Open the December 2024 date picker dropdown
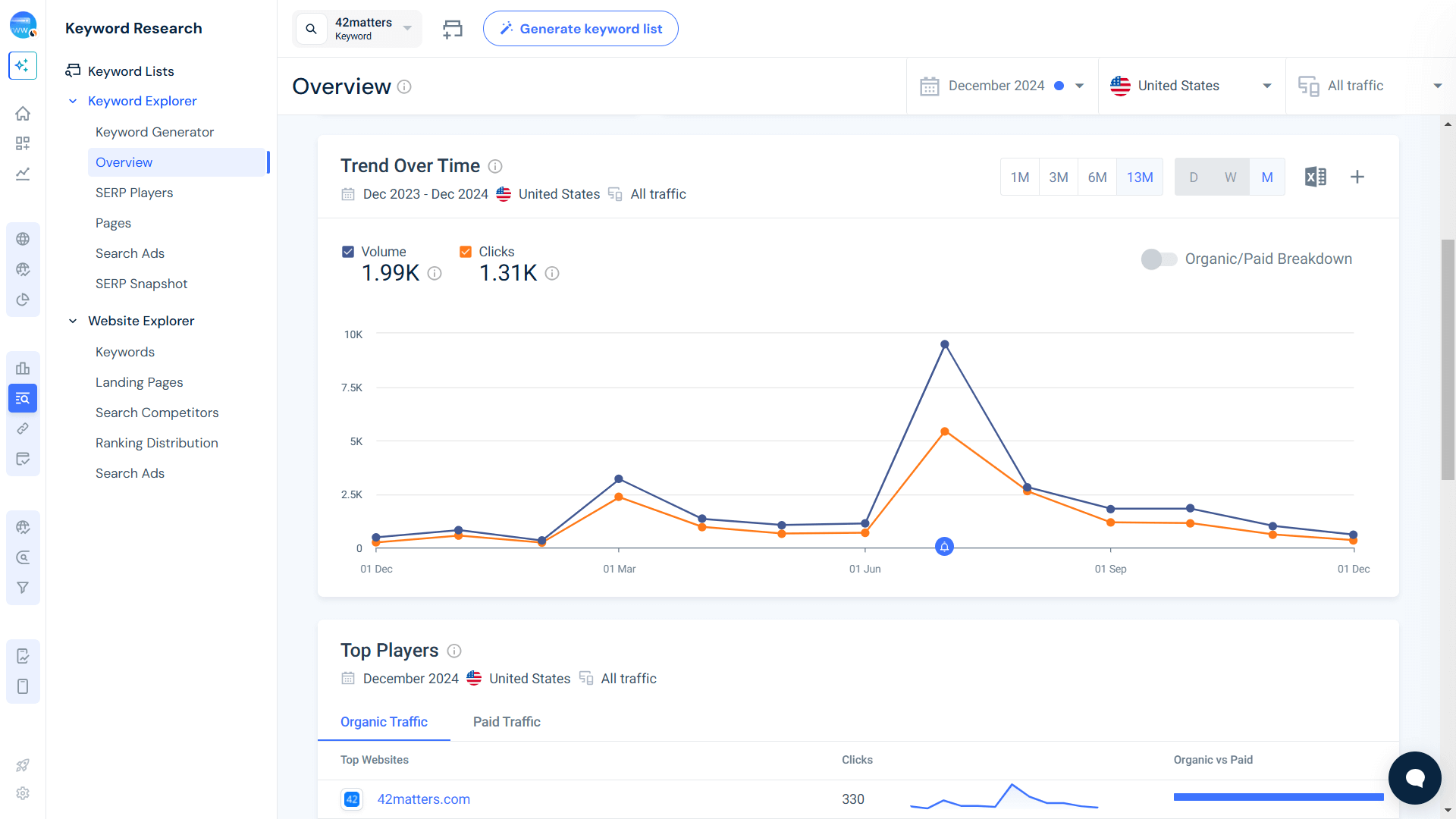This screenshot has width=1456, height=819. [1003, 86]
